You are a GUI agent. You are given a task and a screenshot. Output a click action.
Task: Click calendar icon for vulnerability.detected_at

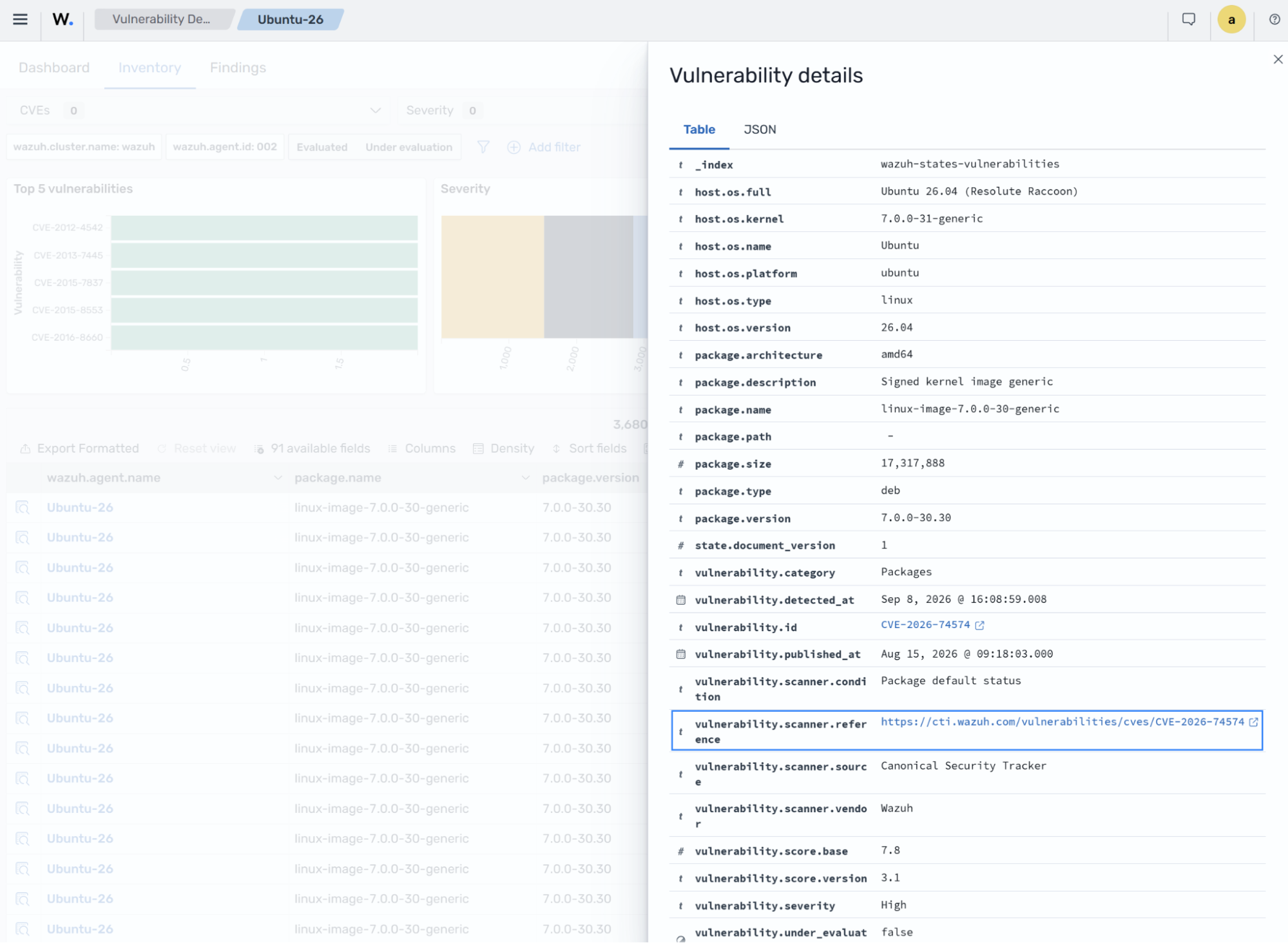(680, 600)
